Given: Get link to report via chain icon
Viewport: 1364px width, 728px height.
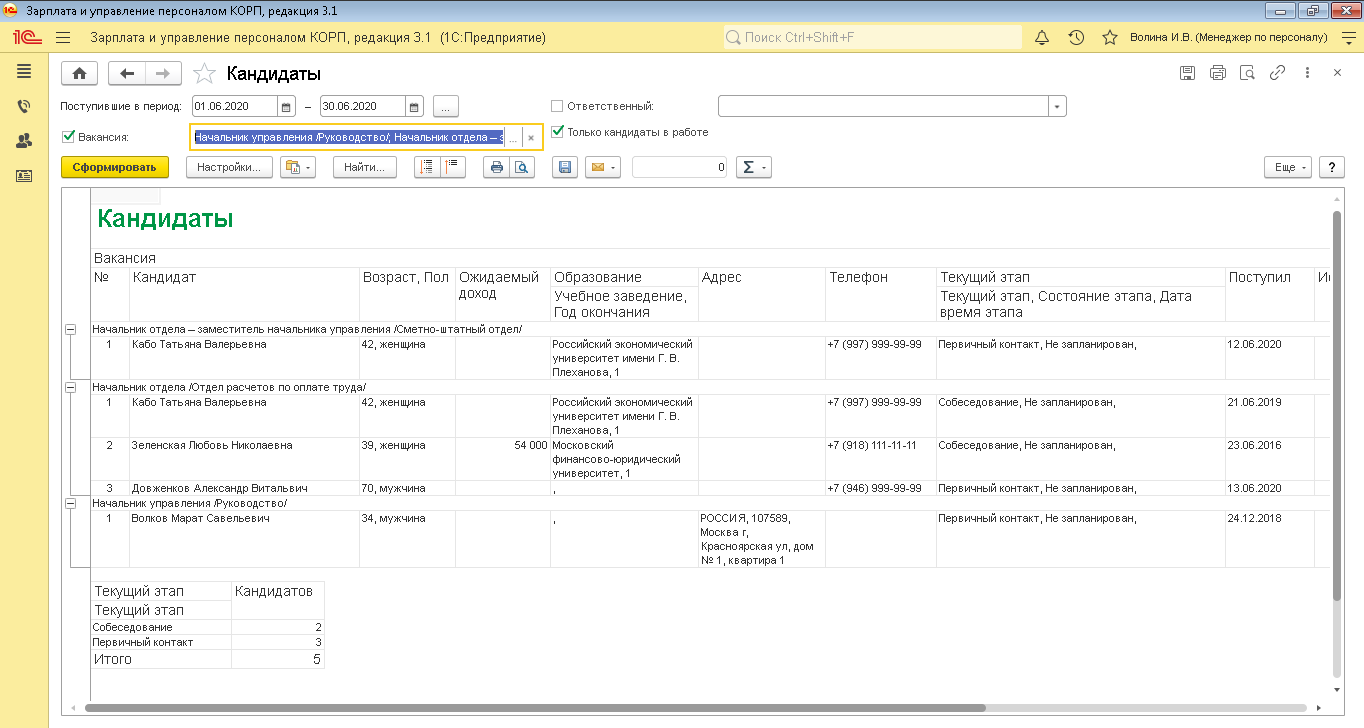Looking at the screenshot, I should 1277,73.
